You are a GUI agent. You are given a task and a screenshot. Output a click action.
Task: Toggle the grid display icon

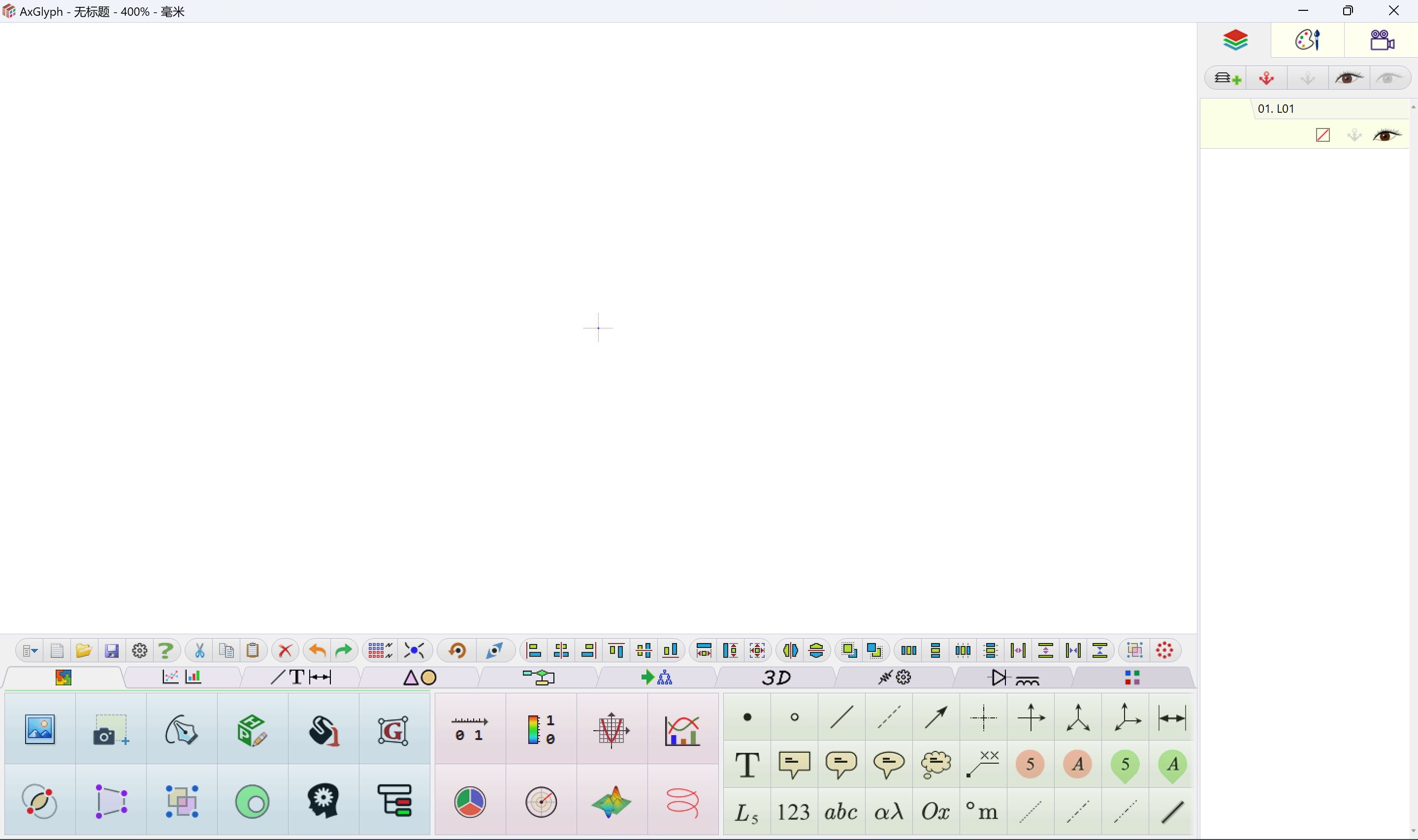pyautogui.click(x=378, y=650)
